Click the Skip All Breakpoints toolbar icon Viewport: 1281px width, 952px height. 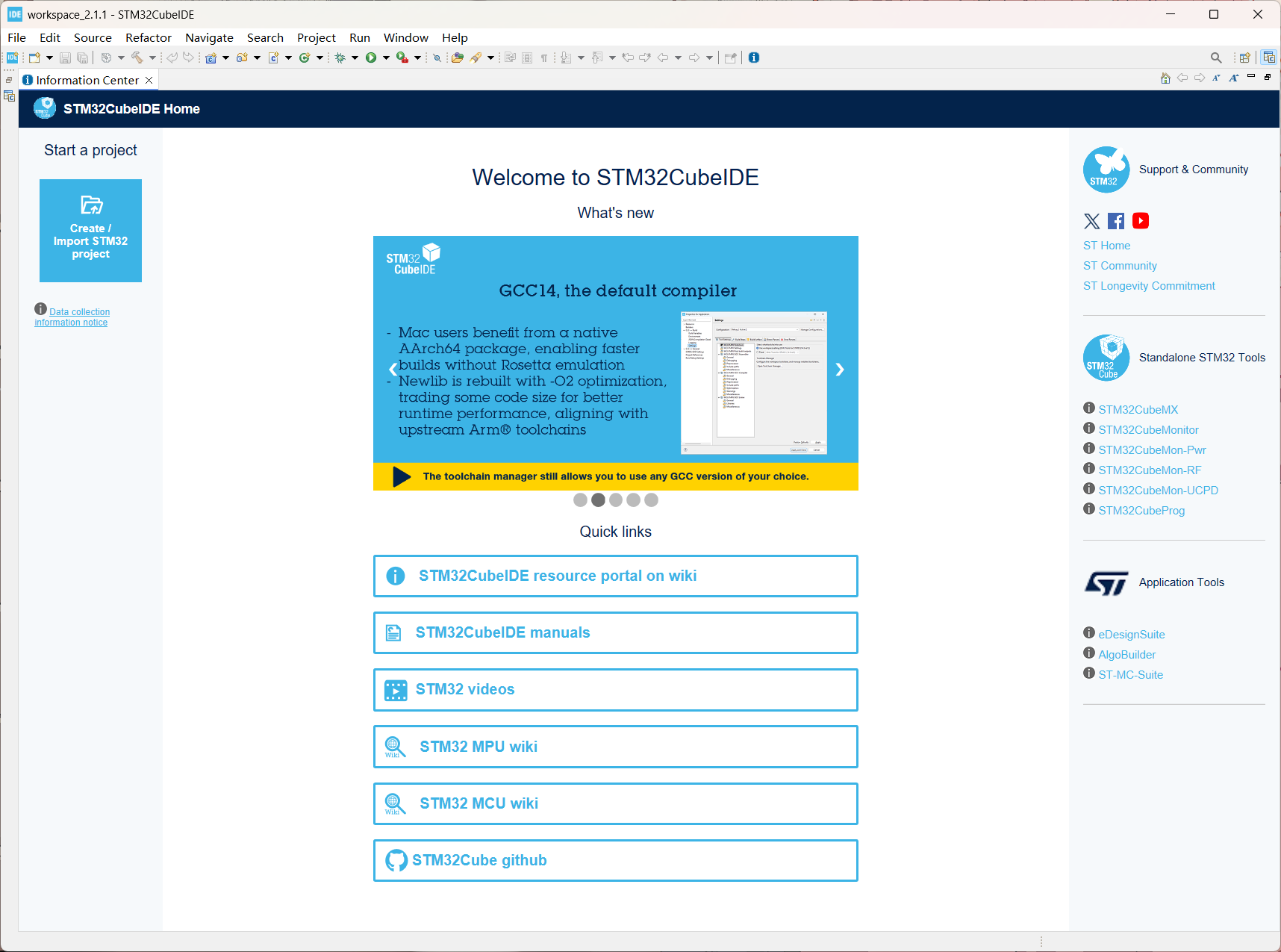[437, 57]
